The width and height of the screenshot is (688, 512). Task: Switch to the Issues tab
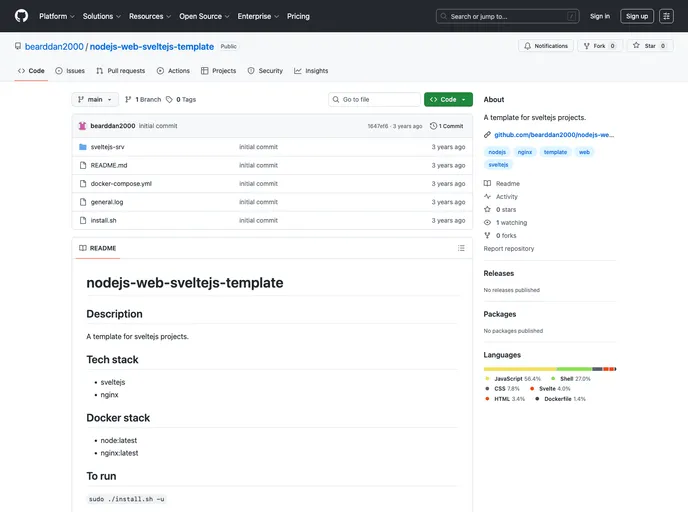(x=70, y=71)
